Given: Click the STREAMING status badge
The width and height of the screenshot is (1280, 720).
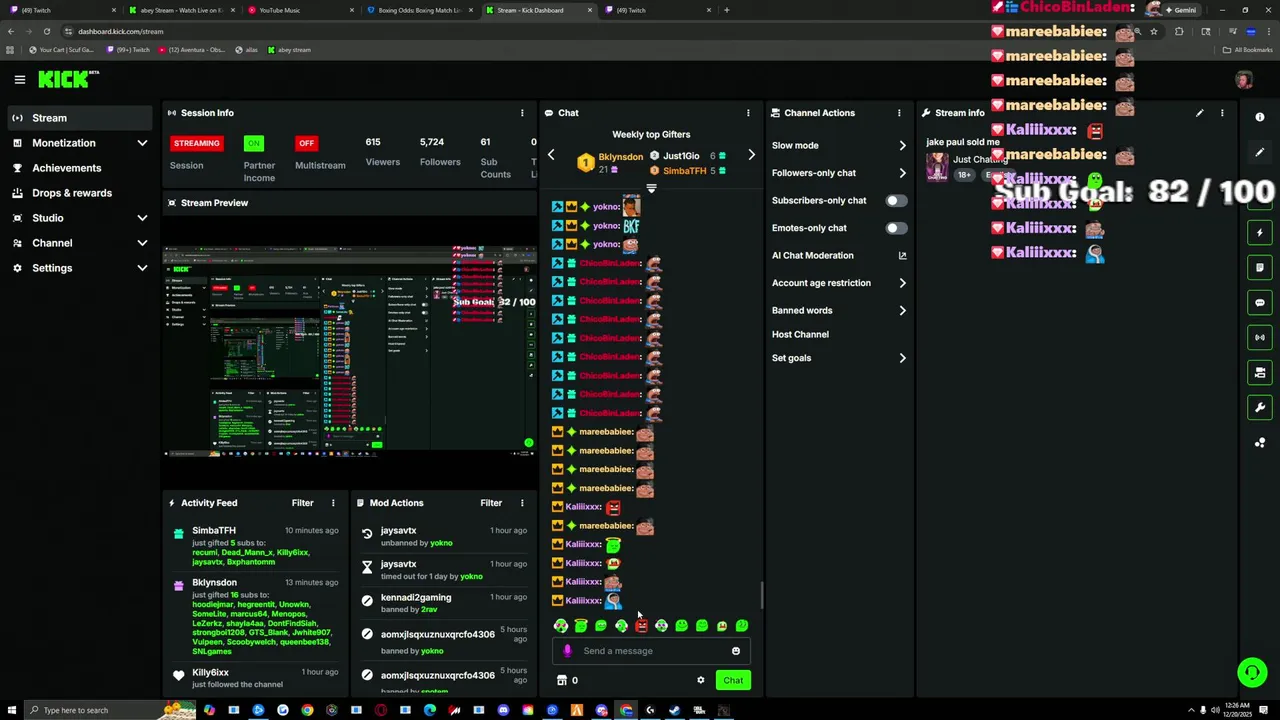Looking at the screenshot, I should coord(197,143).
